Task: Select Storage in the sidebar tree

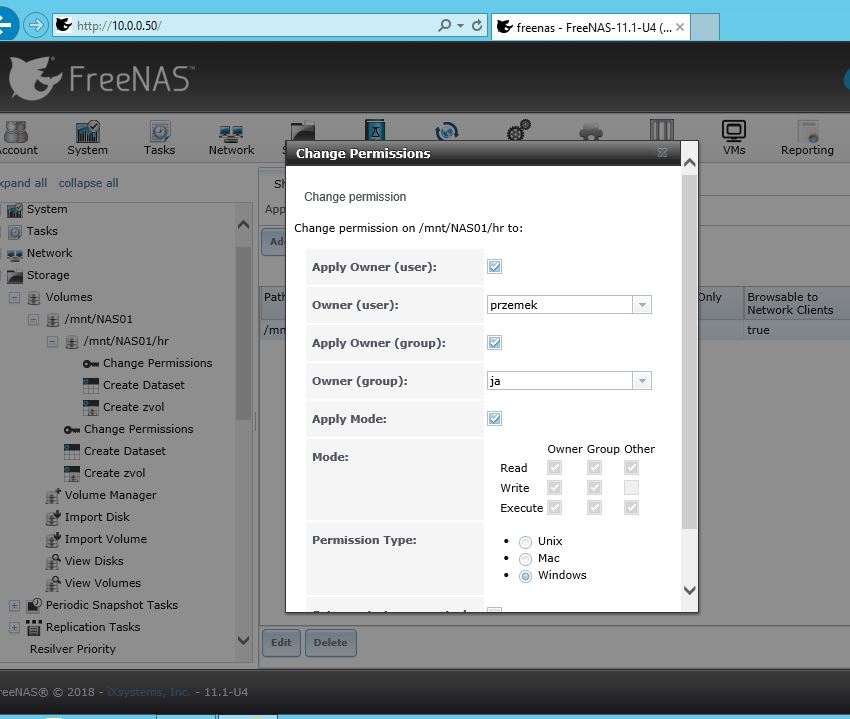Action: click(48, 275)
